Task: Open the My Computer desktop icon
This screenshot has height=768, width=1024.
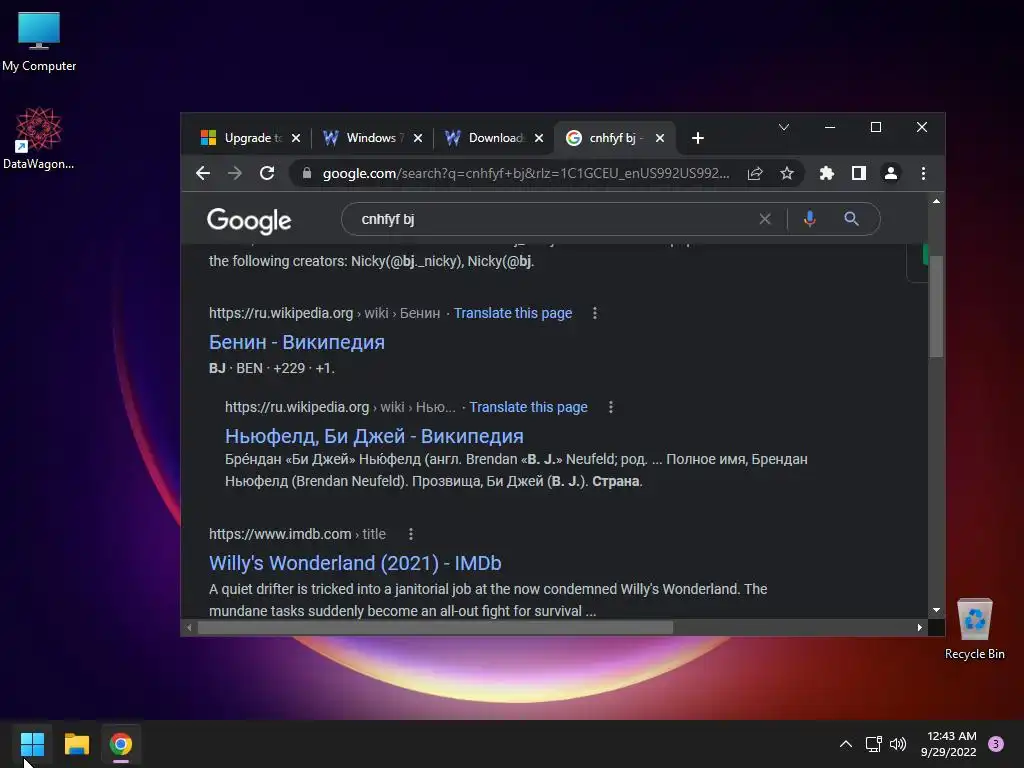Action: [x=39, y=41]
